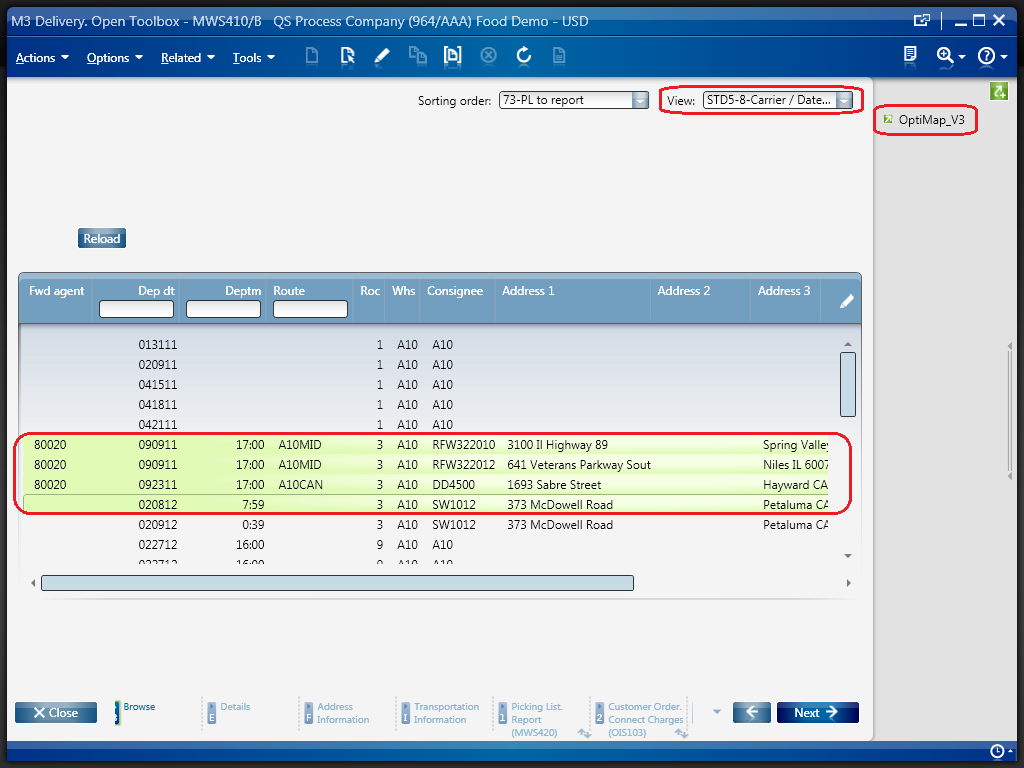This screenshot has width=1024, height=768.
Task: Open the Related menu
Action: click(x=188, y=58)
